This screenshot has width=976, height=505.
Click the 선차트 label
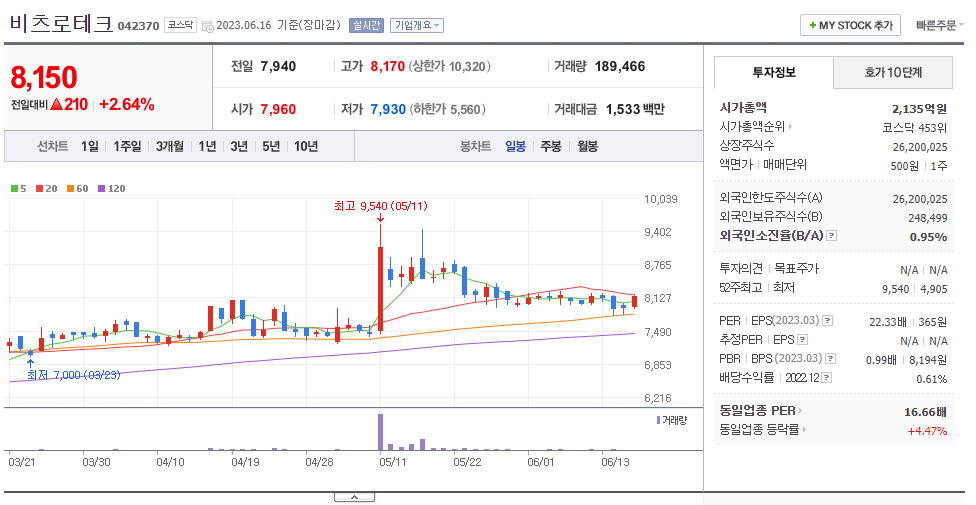pos(52,146)
